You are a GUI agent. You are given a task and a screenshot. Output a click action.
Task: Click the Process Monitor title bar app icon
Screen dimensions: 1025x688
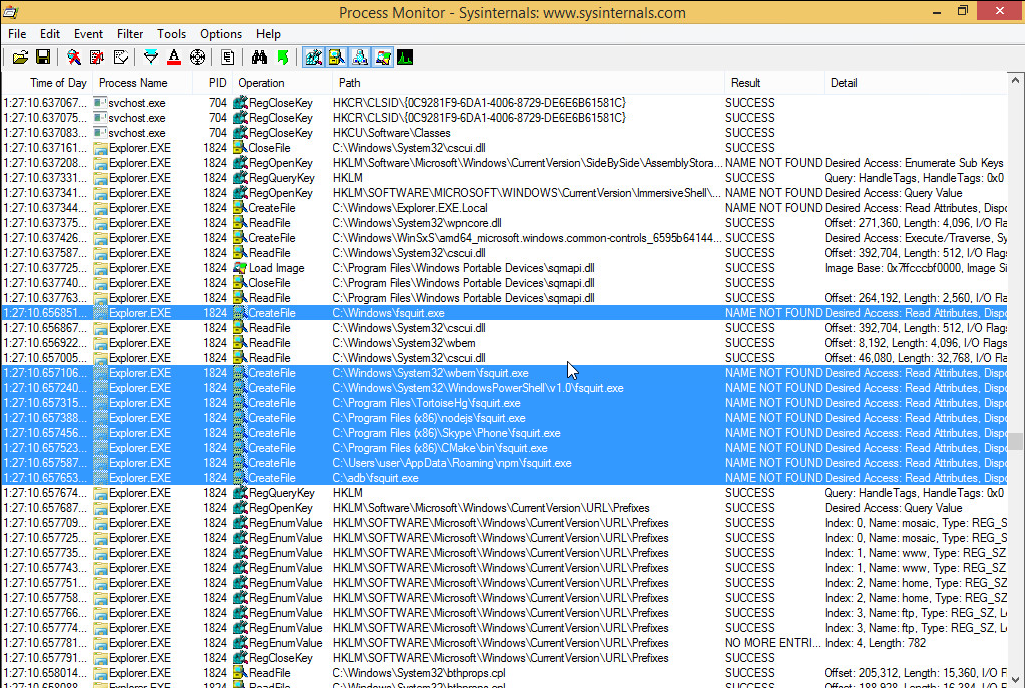click(x=11, y=12)
